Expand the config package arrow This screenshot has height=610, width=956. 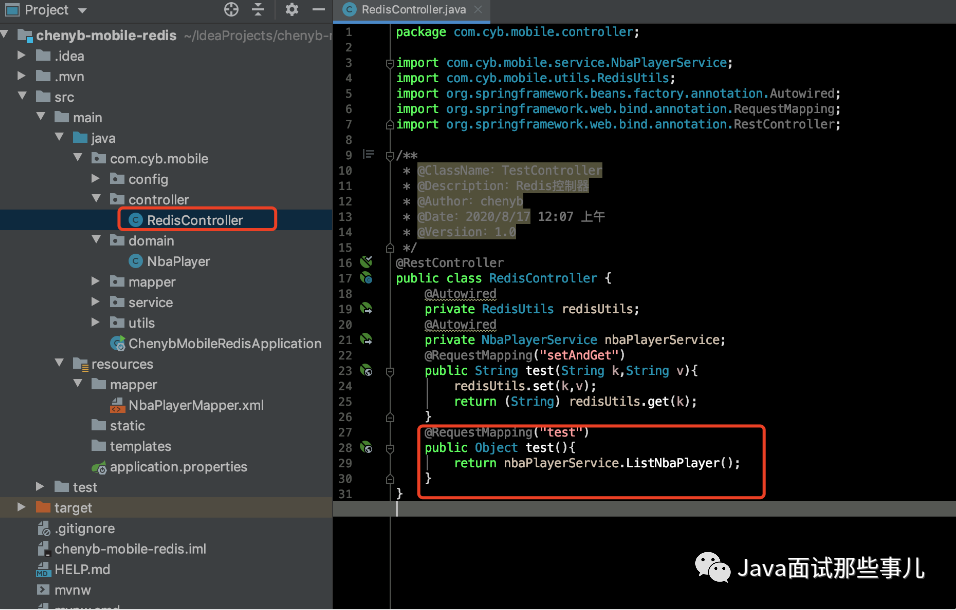pos(96,179)
